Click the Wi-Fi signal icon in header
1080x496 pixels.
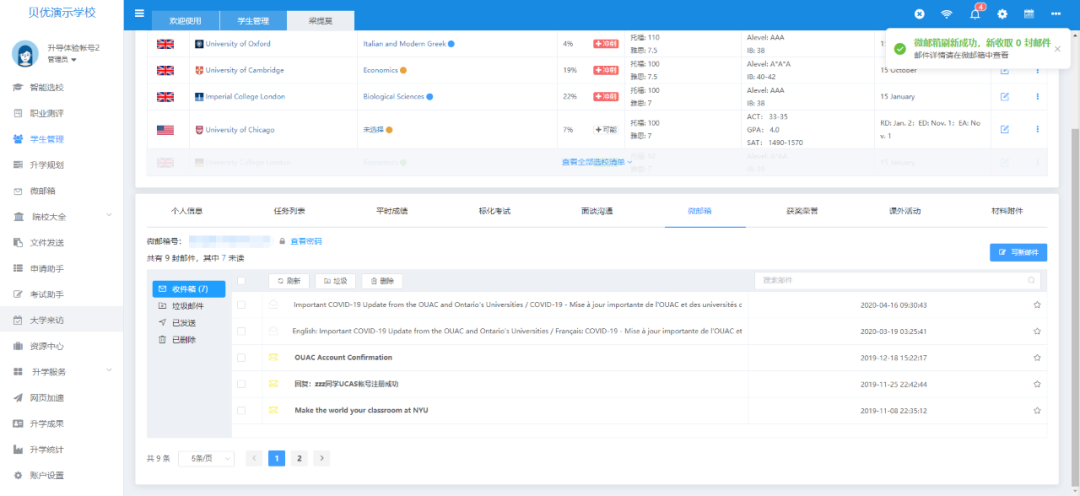[947, 13]
